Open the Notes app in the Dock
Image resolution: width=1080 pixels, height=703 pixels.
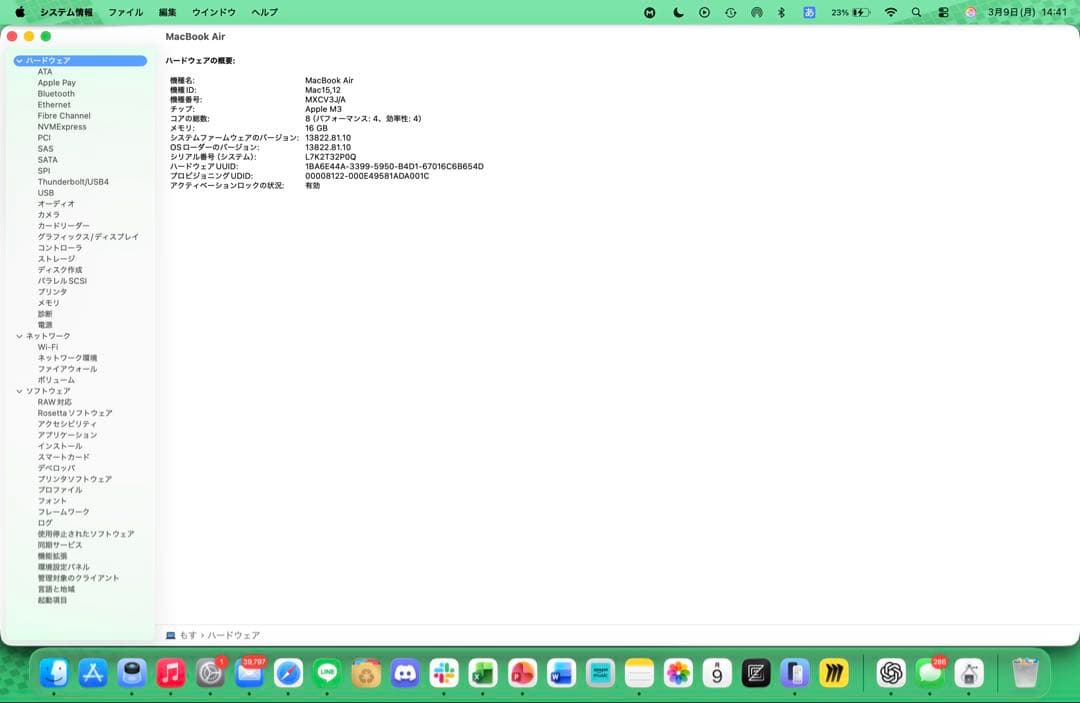point(639,673)
